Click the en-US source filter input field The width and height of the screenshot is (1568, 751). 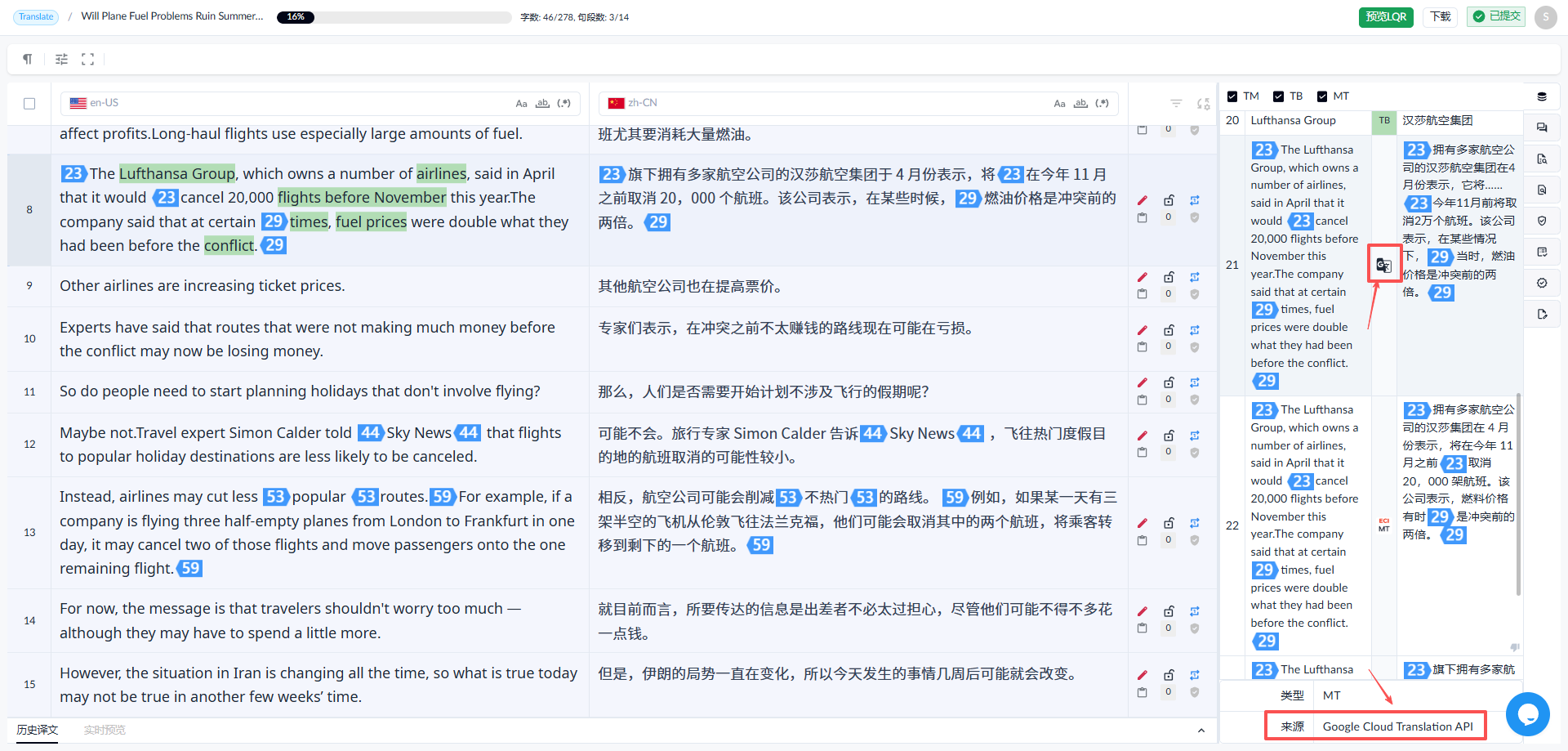coord(320,104)
